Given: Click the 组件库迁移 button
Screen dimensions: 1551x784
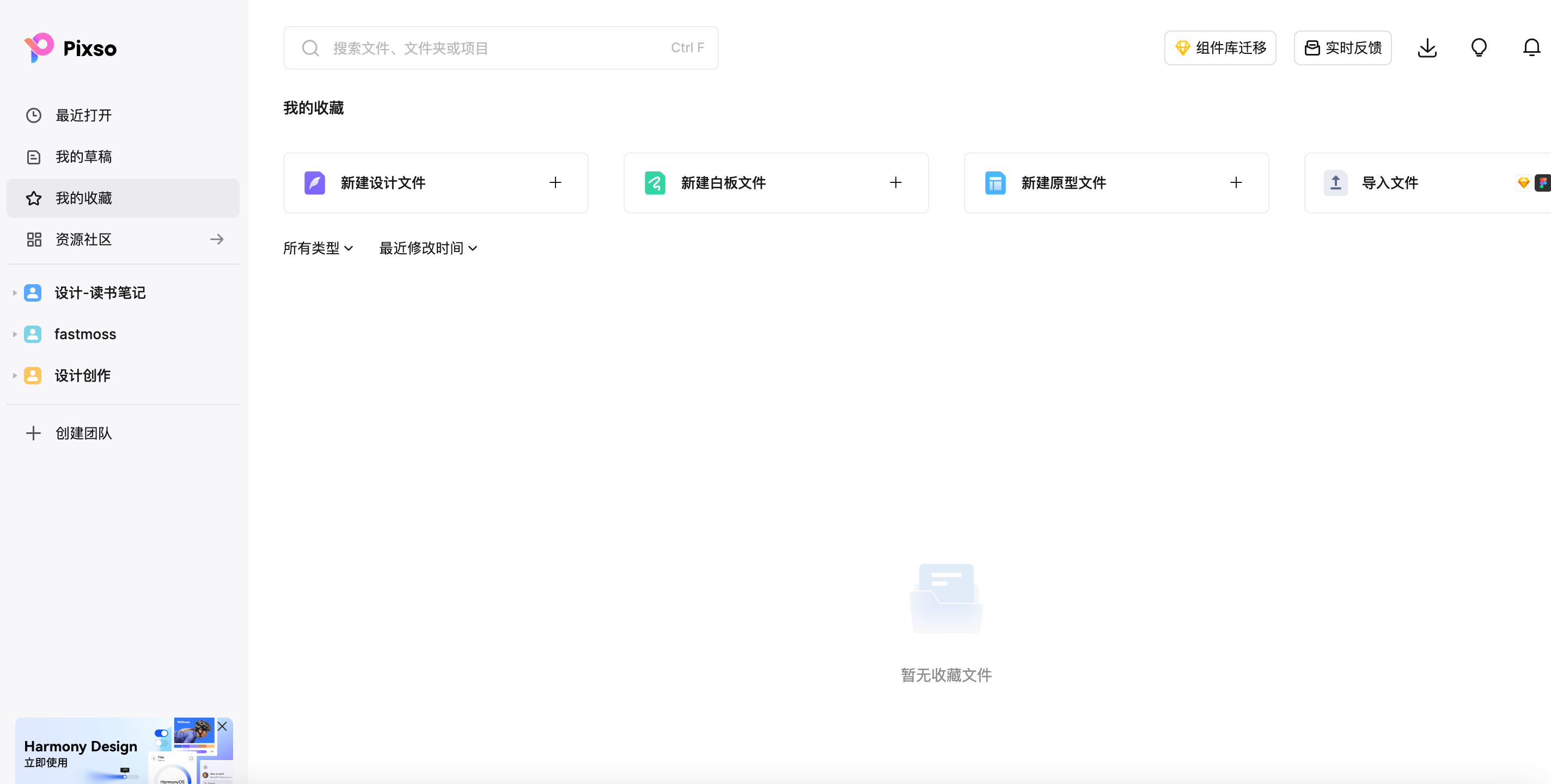Looking at the screenshot, I should coord(1220,47).
